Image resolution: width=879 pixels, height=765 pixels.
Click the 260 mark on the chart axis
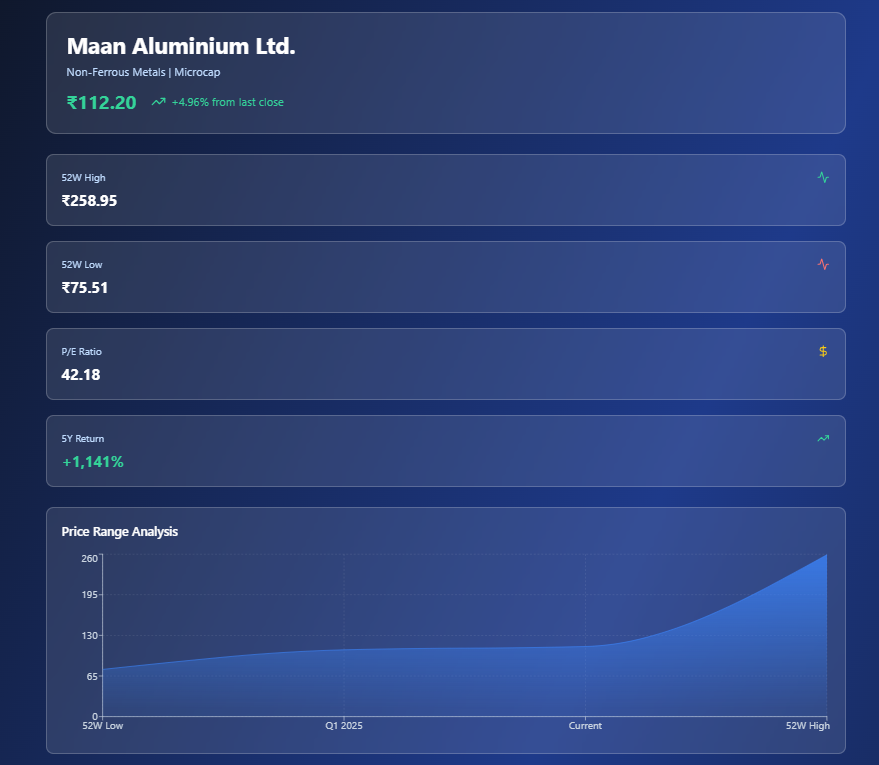click(88, 558)
